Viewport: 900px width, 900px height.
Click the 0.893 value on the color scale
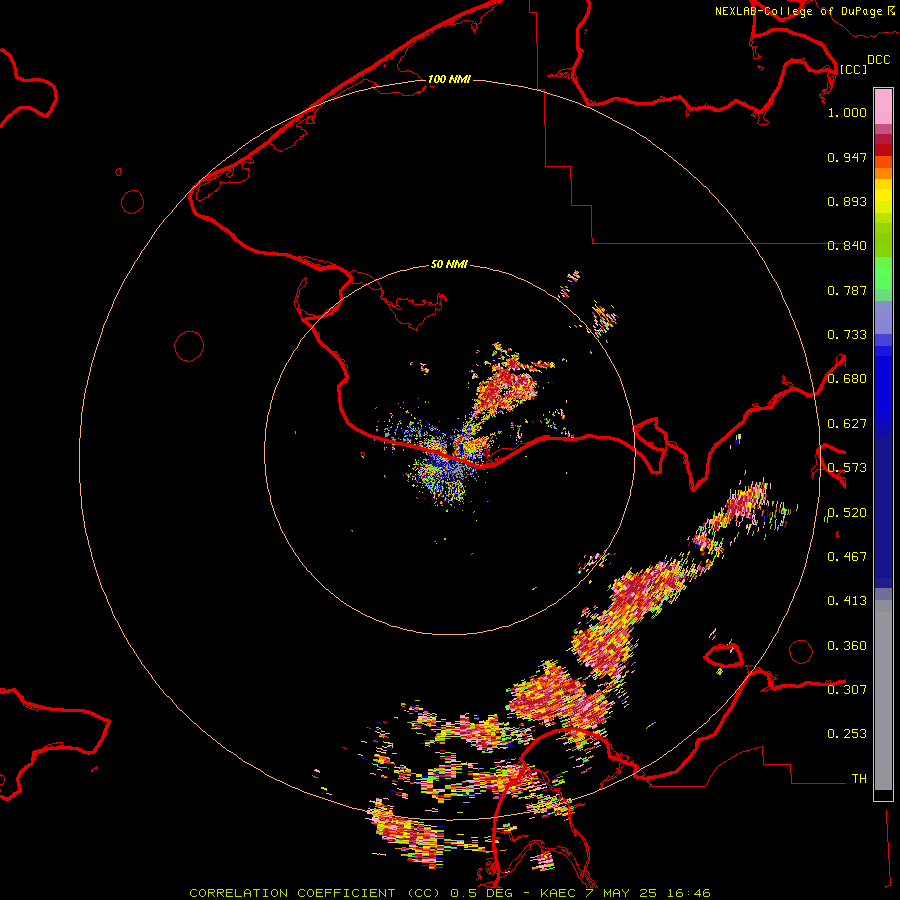click(x=847, y=201)
